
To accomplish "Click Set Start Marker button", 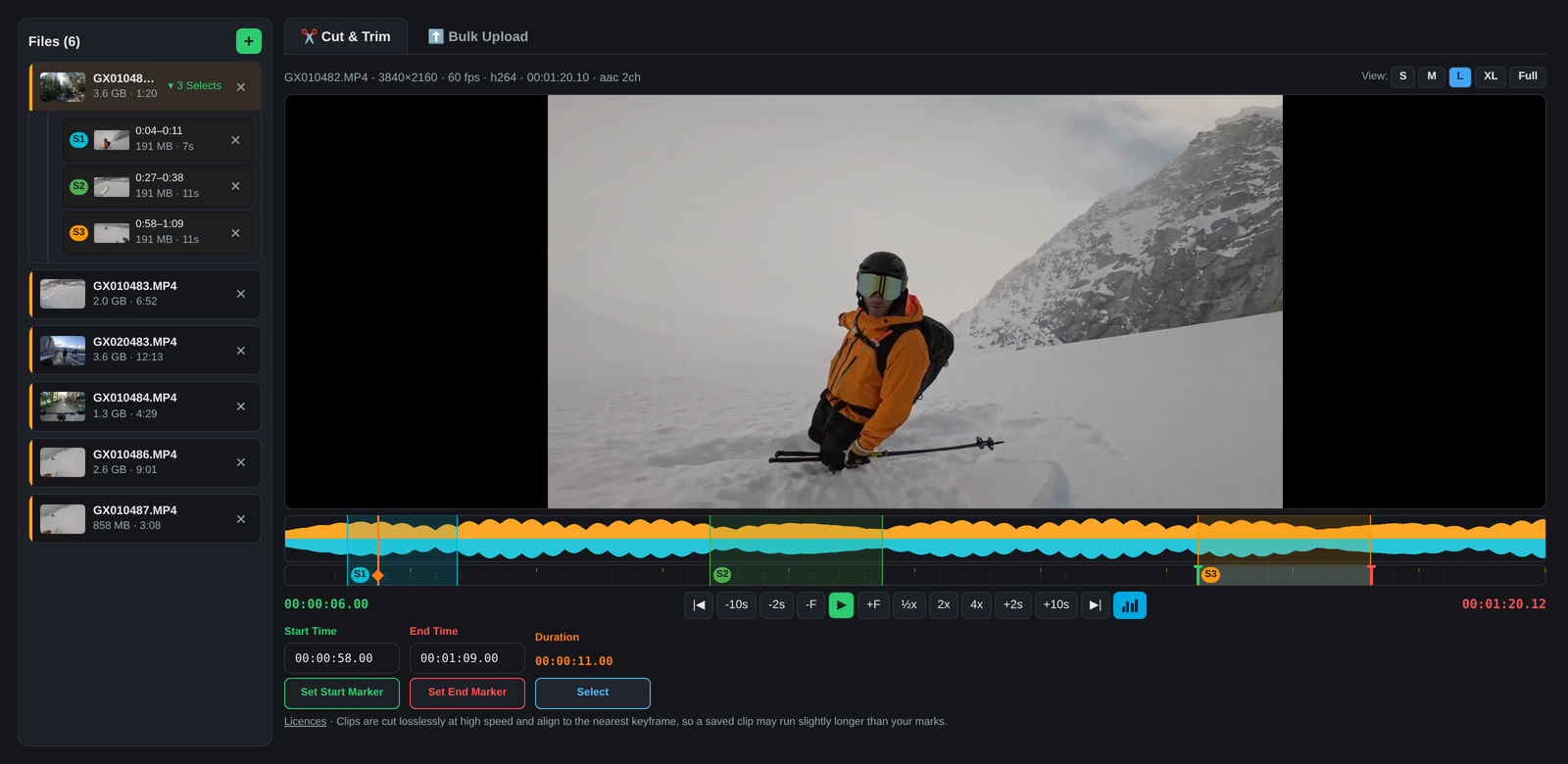I will pos(342,692).
